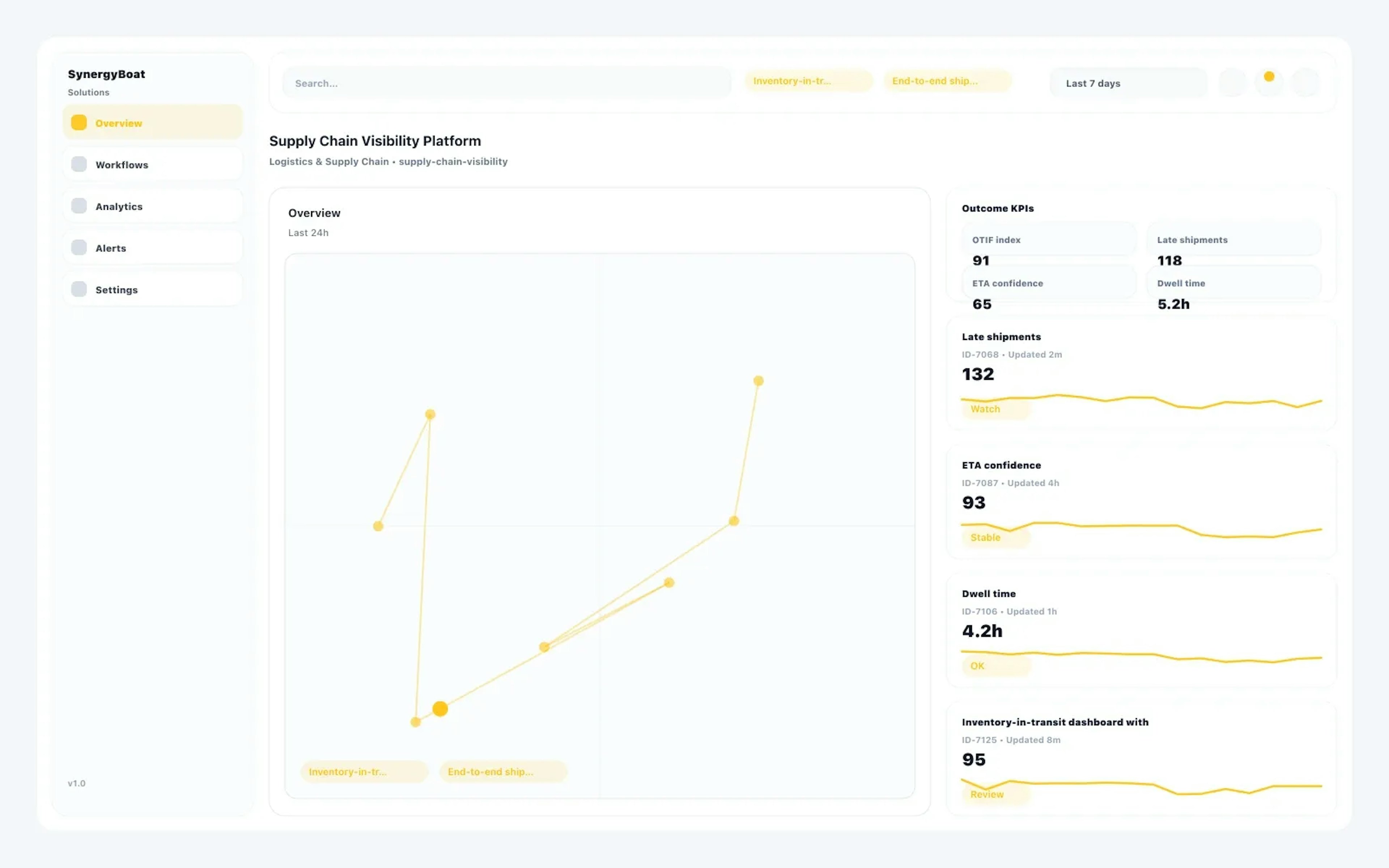Click the Alerts sidebar icon
The image size is (1389, 868).
pos(78,247)
